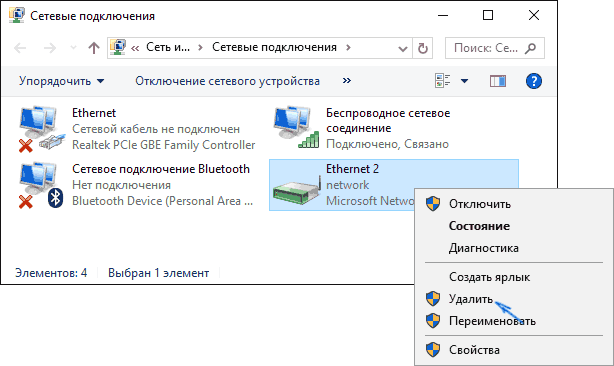
Task: Minimize the Сетевые подключения window
Action: point(443,16)
